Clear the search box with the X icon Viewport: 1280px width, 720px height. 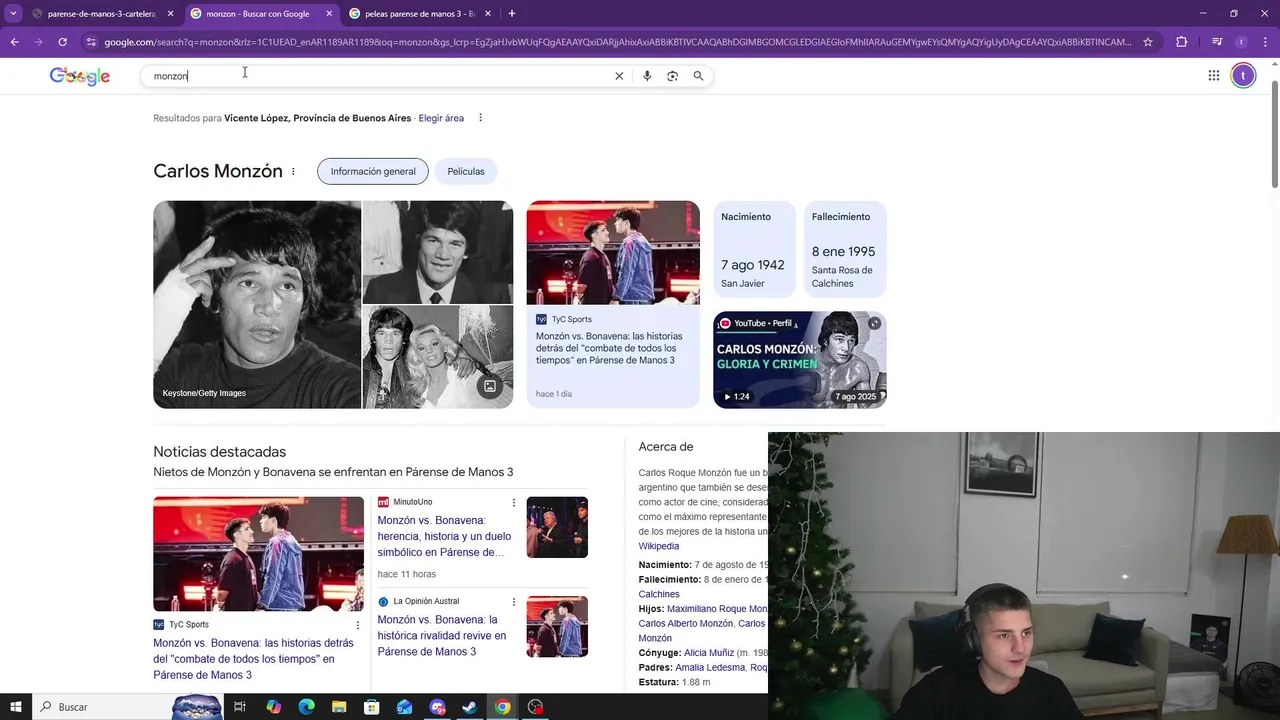click(619, 76)
